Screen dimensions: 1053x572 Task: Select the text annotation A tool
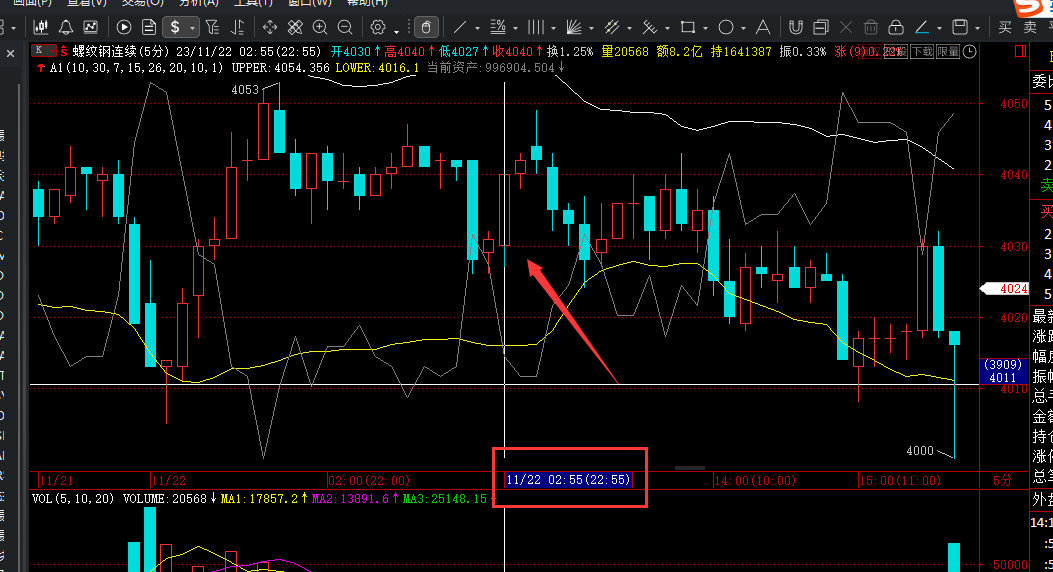763,28
